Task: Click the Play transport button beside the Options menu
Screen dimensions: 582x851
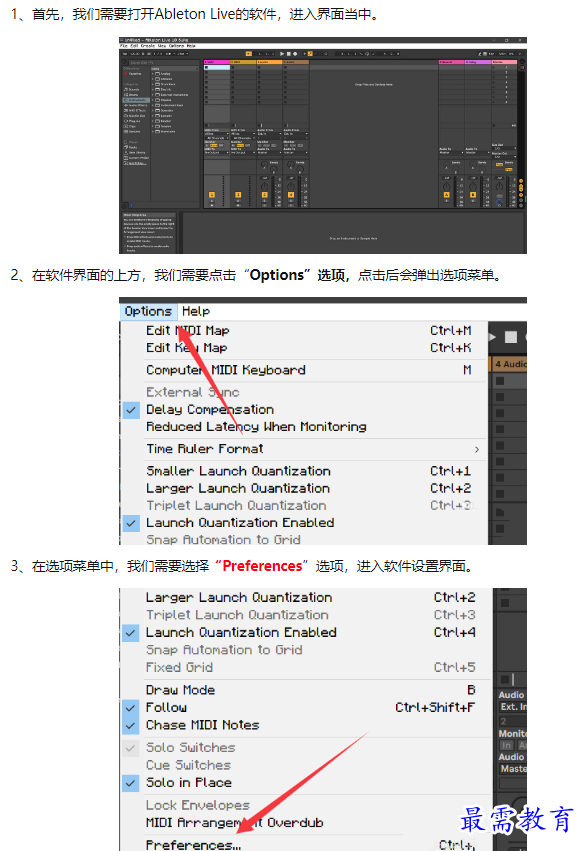Action: coord(492,337)
